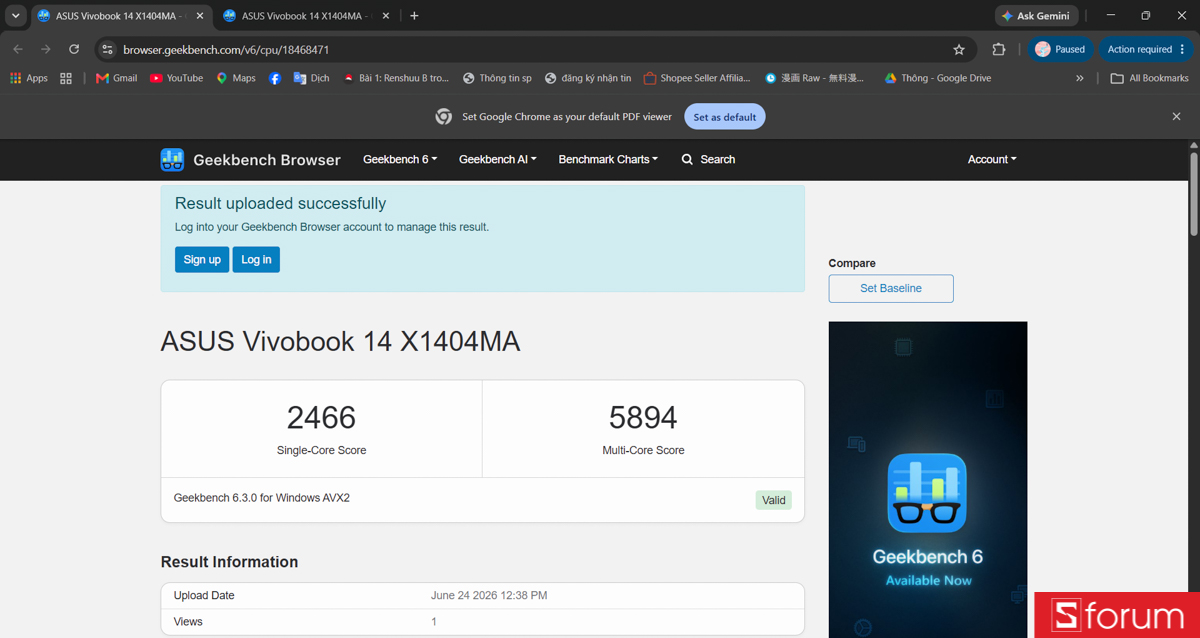Click the Search link in navbar
The height and width of the screenshot is (638, 1200).
708,159
